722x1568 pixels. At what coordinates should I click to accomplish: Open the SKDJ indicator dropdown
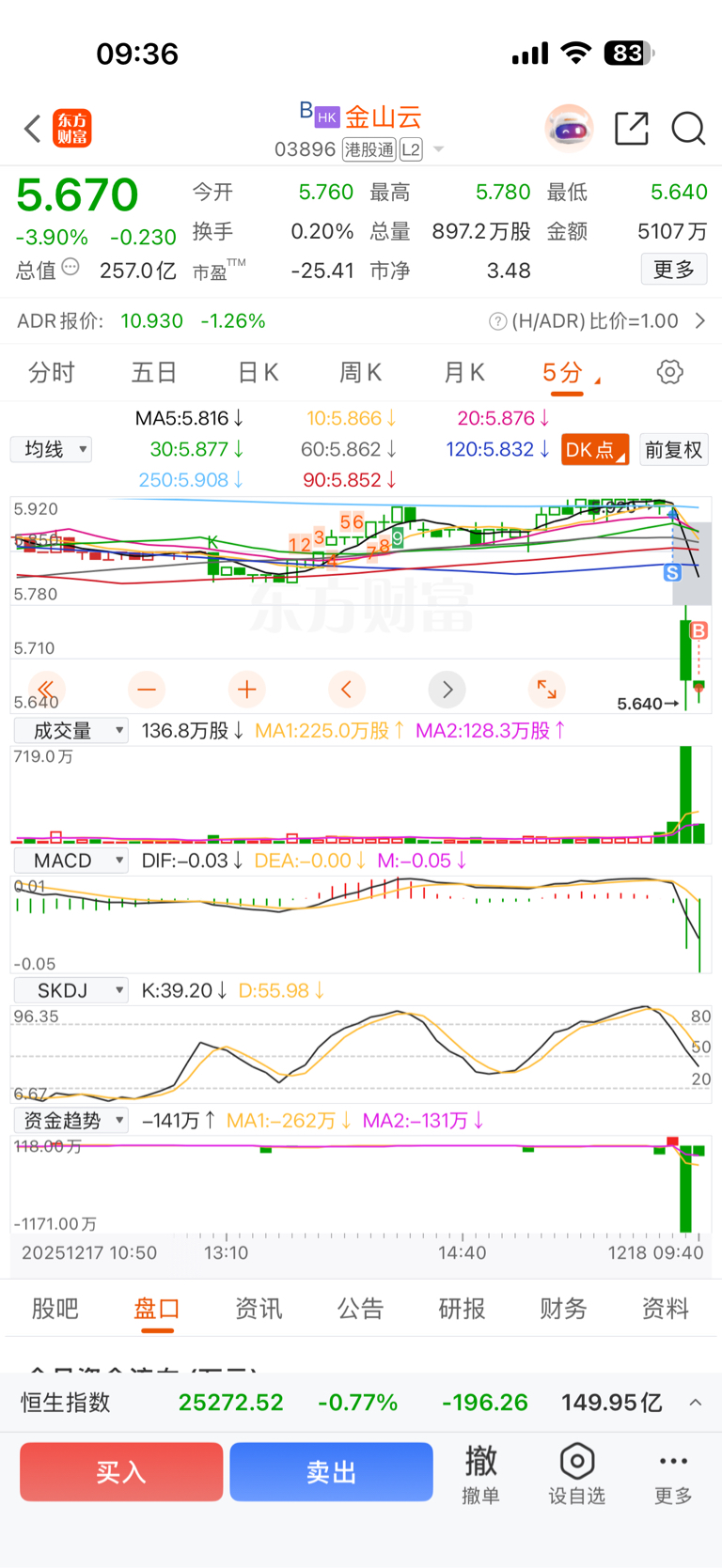[x=71, y=990]
